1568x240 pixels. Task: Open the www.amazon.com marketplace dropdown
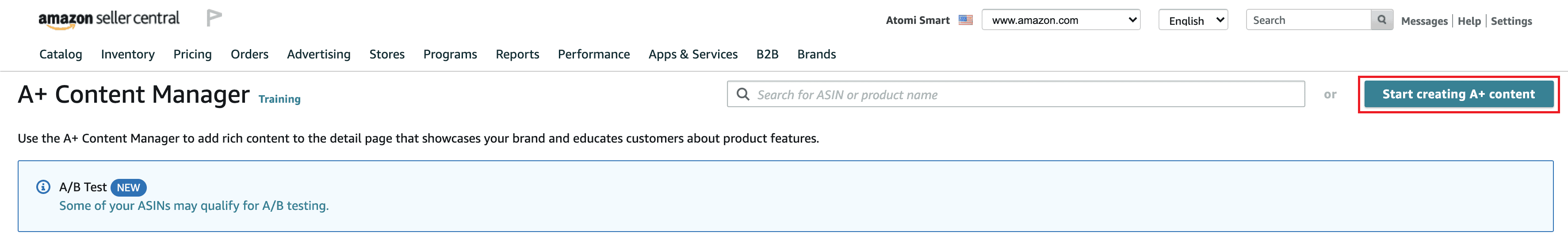[1061, 20]
